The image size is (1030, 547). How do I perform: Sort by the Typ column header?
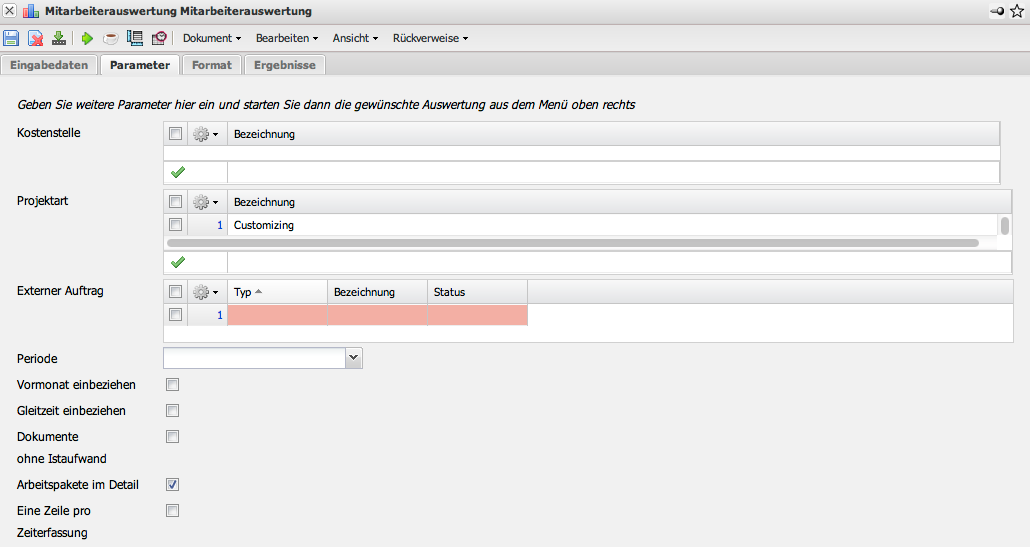(277, 292)
